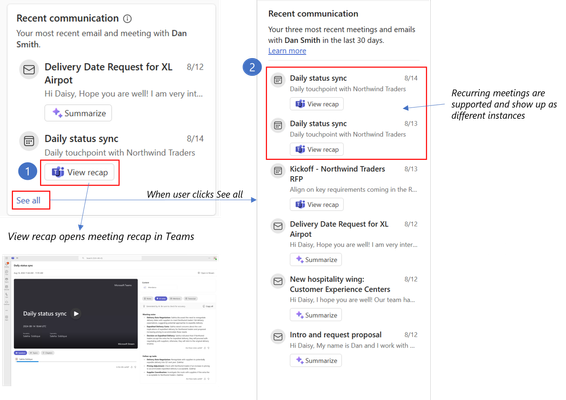Screen dimensions: 566x400
Task: Summarize the New hospitality wing email
Action: tap(316, 315)
